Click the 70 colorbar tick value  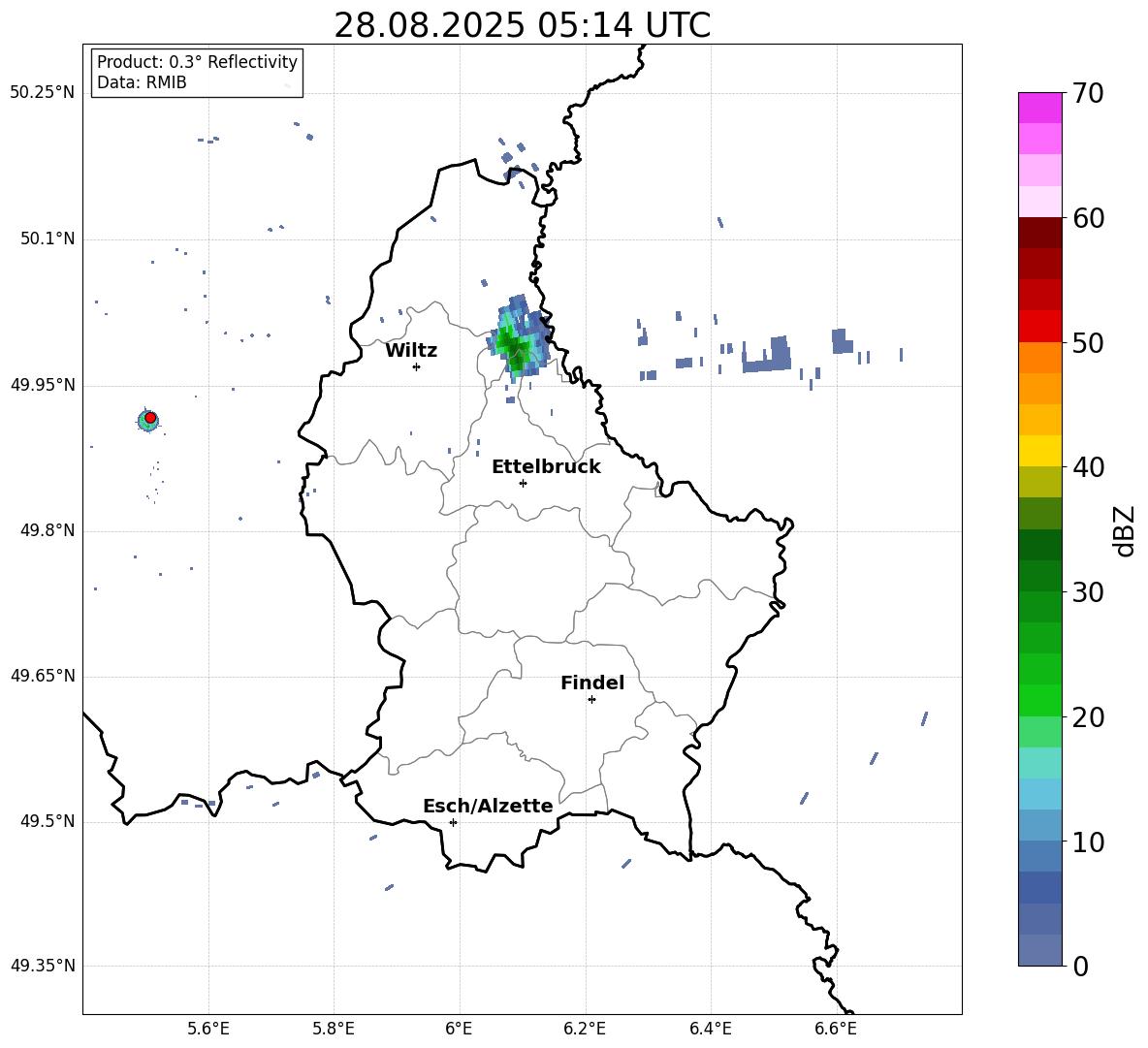click(1088, 94)
